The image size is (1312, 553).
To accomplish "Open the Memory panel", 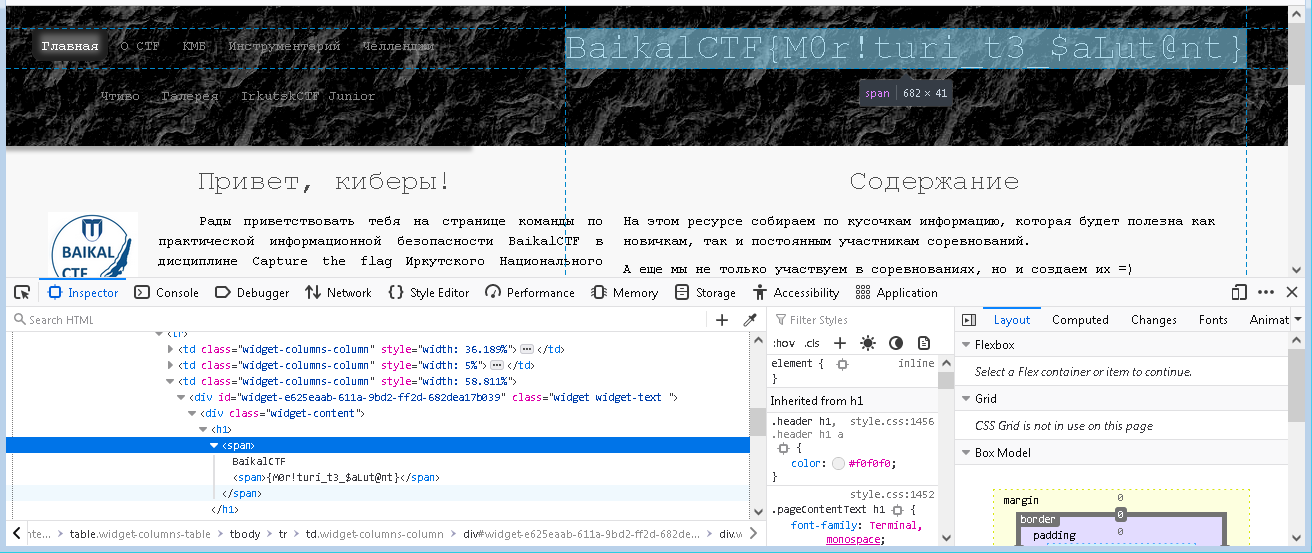I will 624,293.
